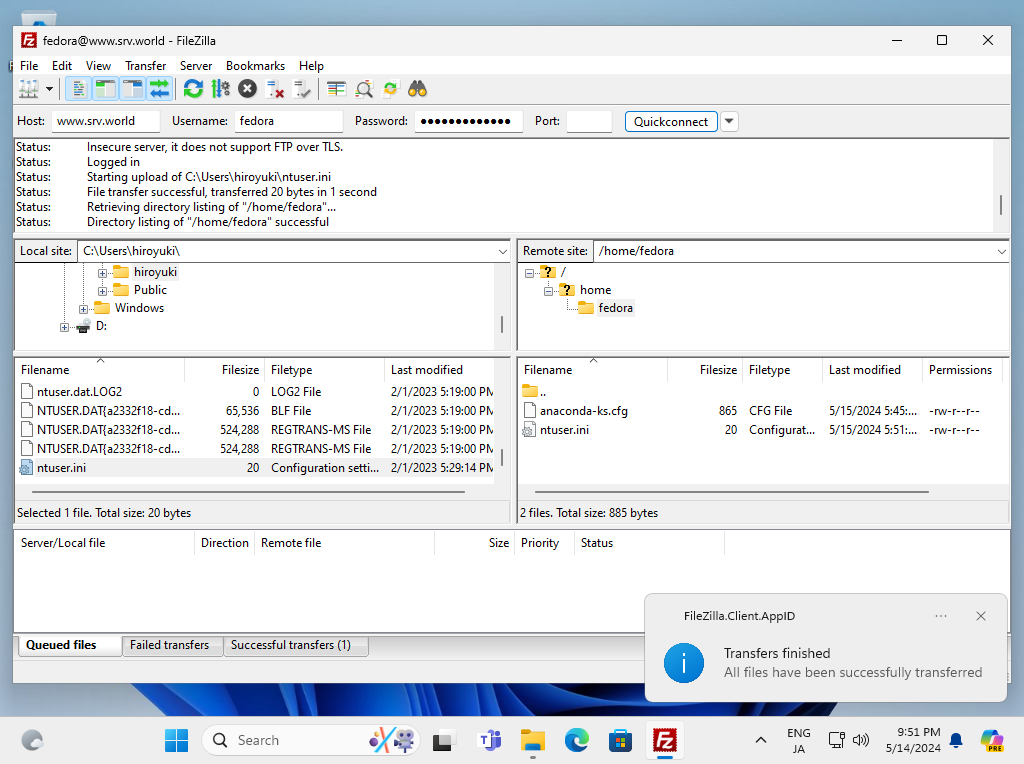1024x764 pixels.
Task: Open the Server menu
Action: 196,66
